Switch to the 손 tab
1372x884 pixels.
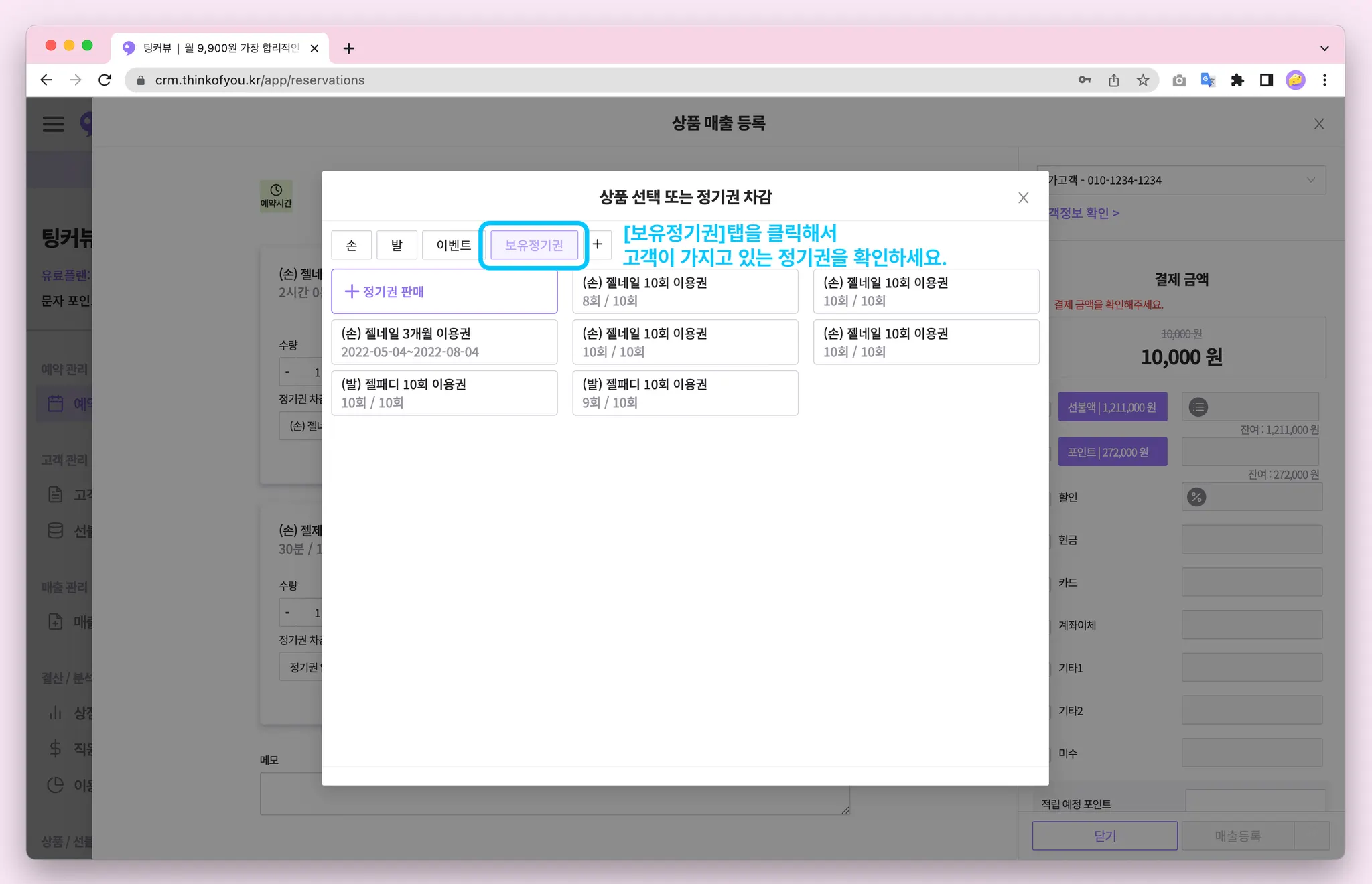tap(351, 245)
